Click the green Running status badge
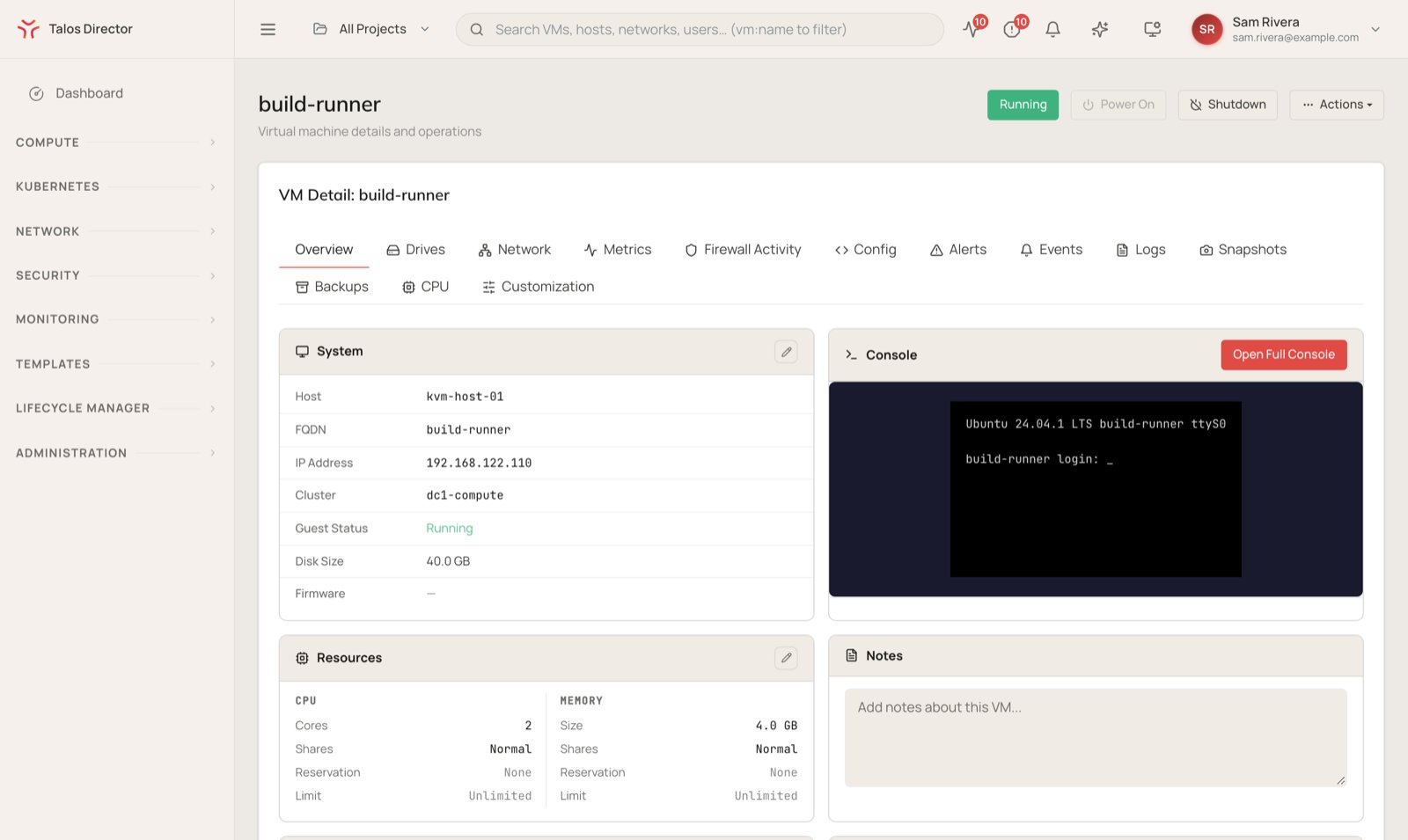The height and width of the screenshot is (840, 1408). point(1023,105)
